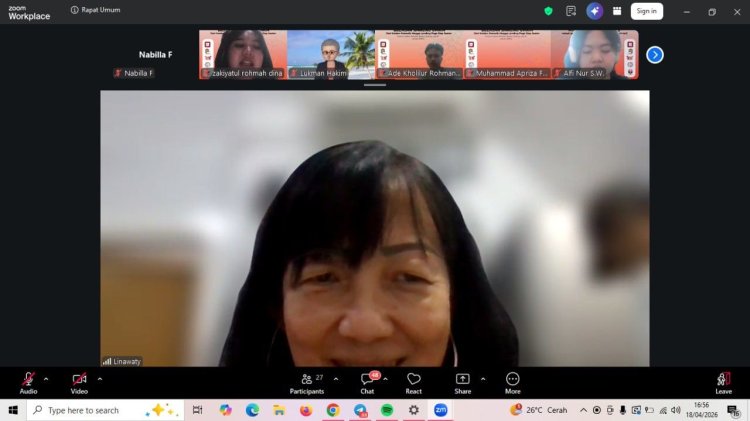Open the React emoji menu

tap(413, 381)
